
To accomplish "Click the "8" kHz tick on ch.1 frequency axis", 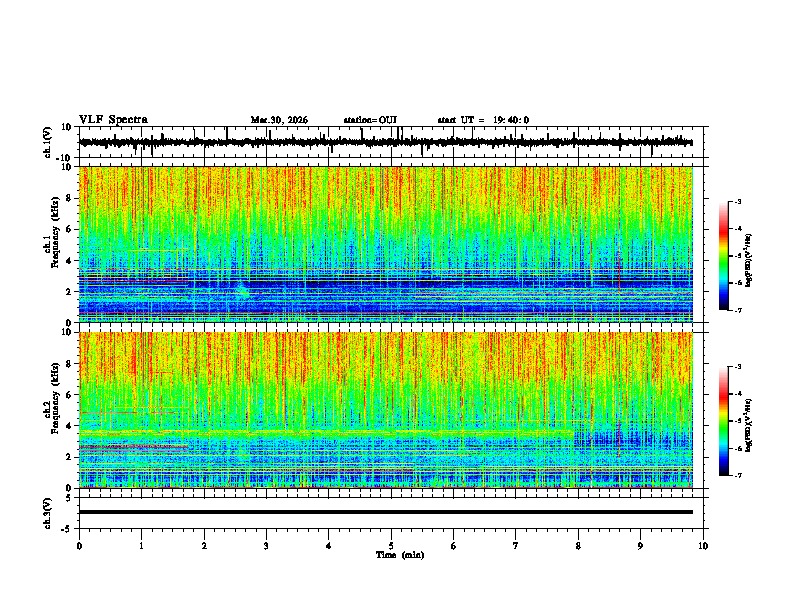I will (x=71, y=198).
